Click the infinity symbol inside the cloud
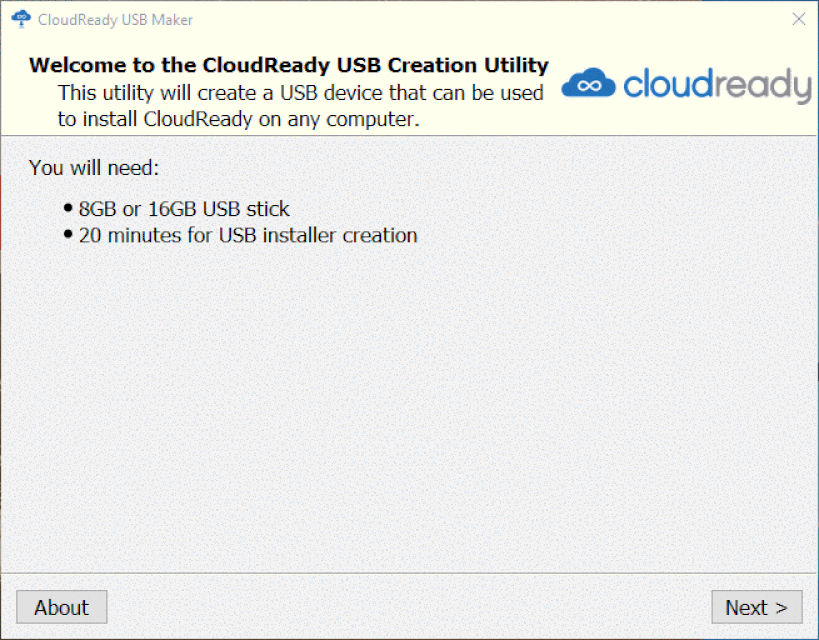Viewport: 819px width, 640px height. pos(590,86)
